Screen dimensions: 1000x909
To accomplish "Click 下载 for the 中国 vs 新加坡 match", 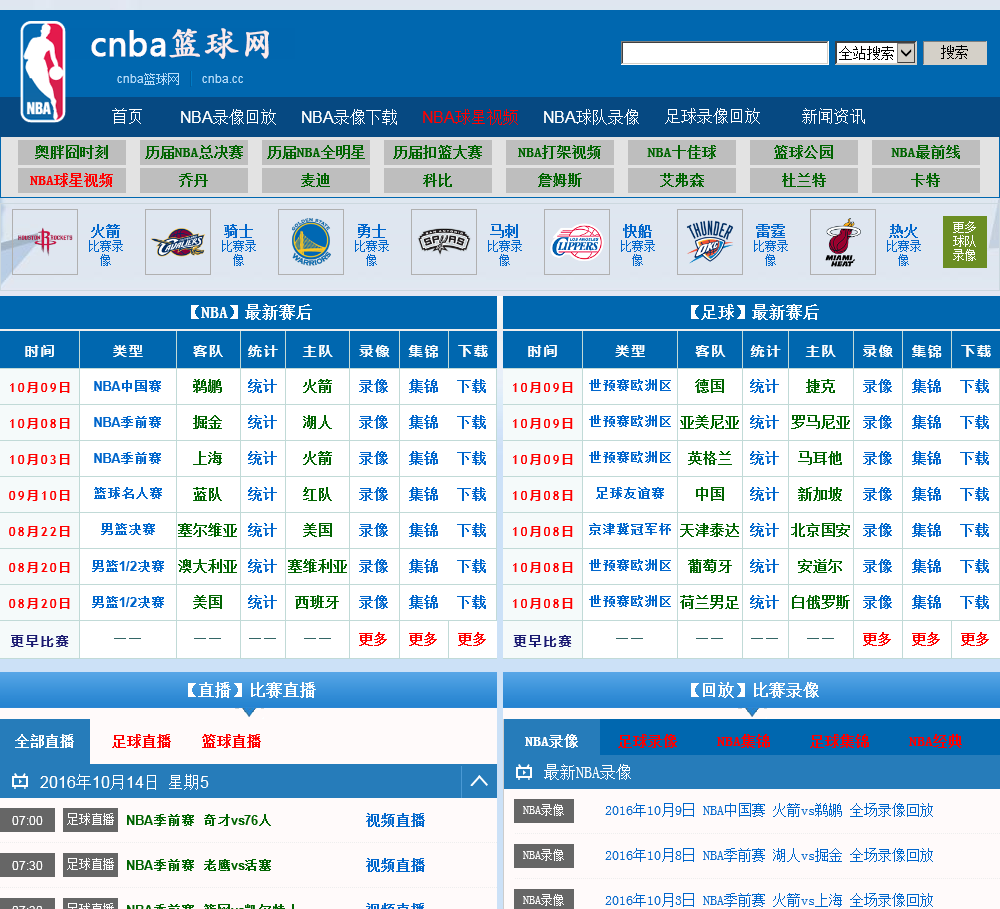I will [x=975, y=494].
